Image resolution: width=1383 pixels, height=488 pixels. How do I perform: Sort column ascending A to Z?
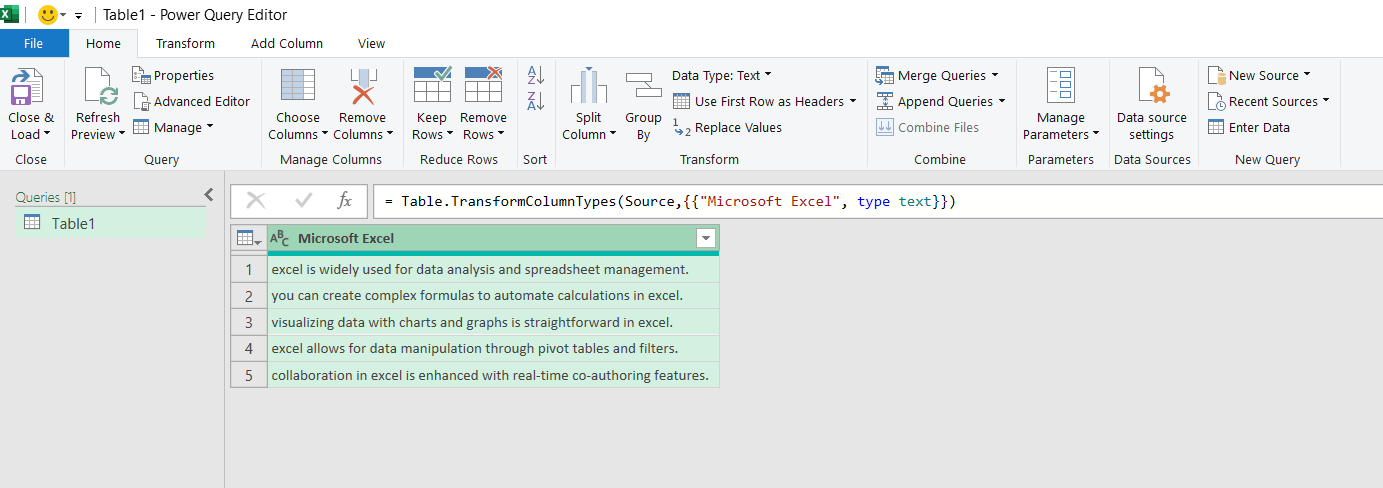(x=535, y=75)
